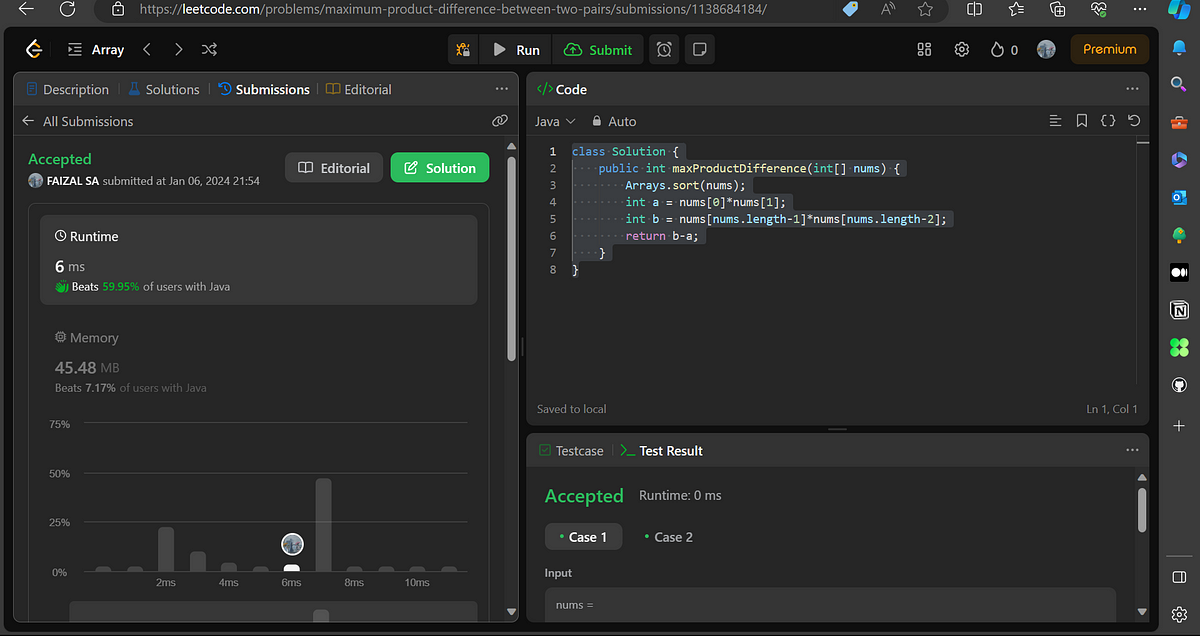Screen dimensions: 1200x636
Task: Open the tools briefcase sidebar icon
Action: coord(1179,122)
